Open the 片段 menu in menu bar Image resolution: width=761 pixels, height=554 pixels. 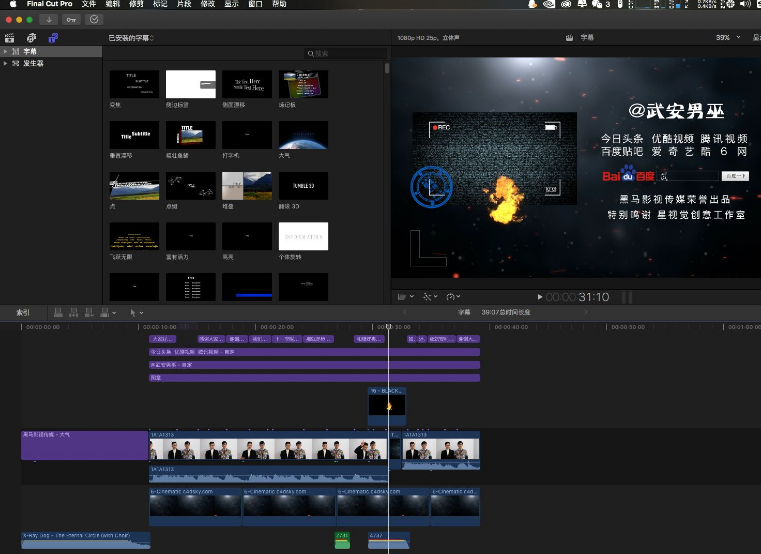pos(183,4)
